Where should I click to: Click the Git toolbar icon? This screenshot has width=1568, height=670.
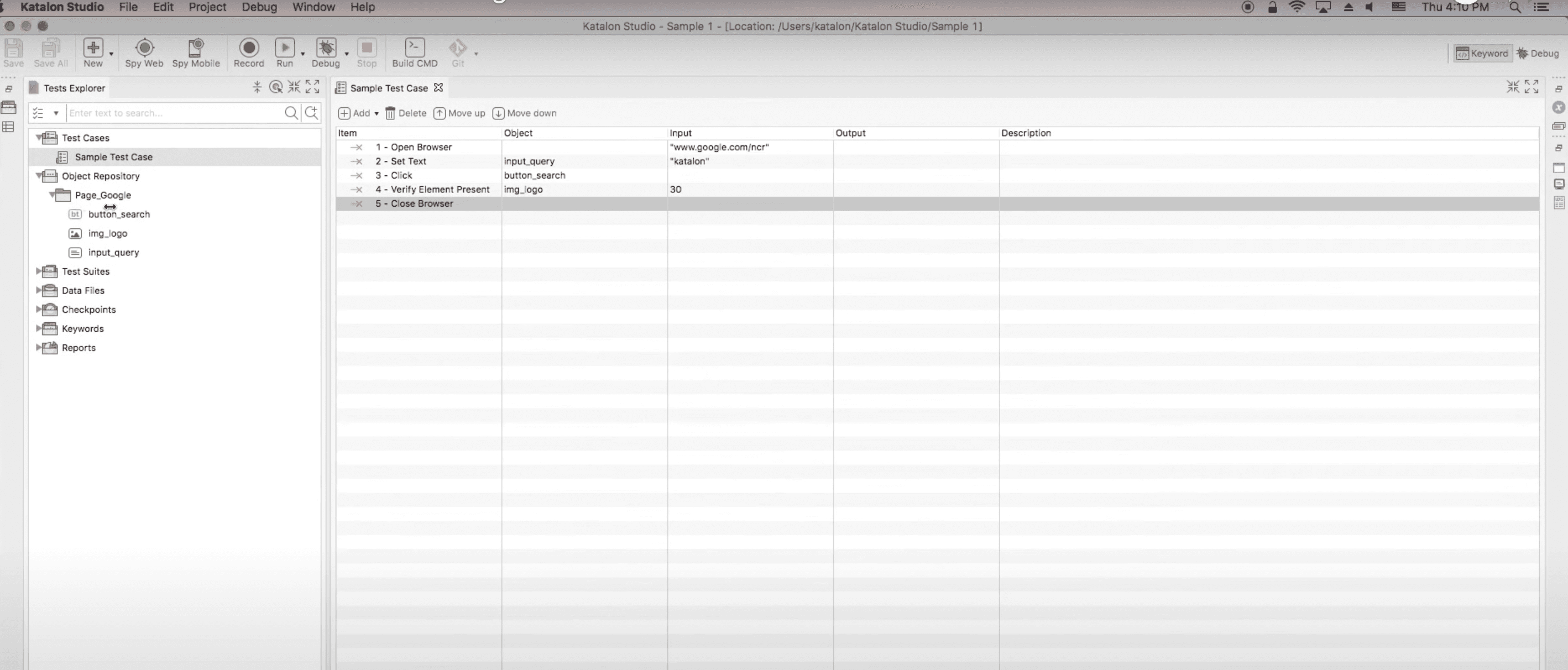click(x=458, y=53)
